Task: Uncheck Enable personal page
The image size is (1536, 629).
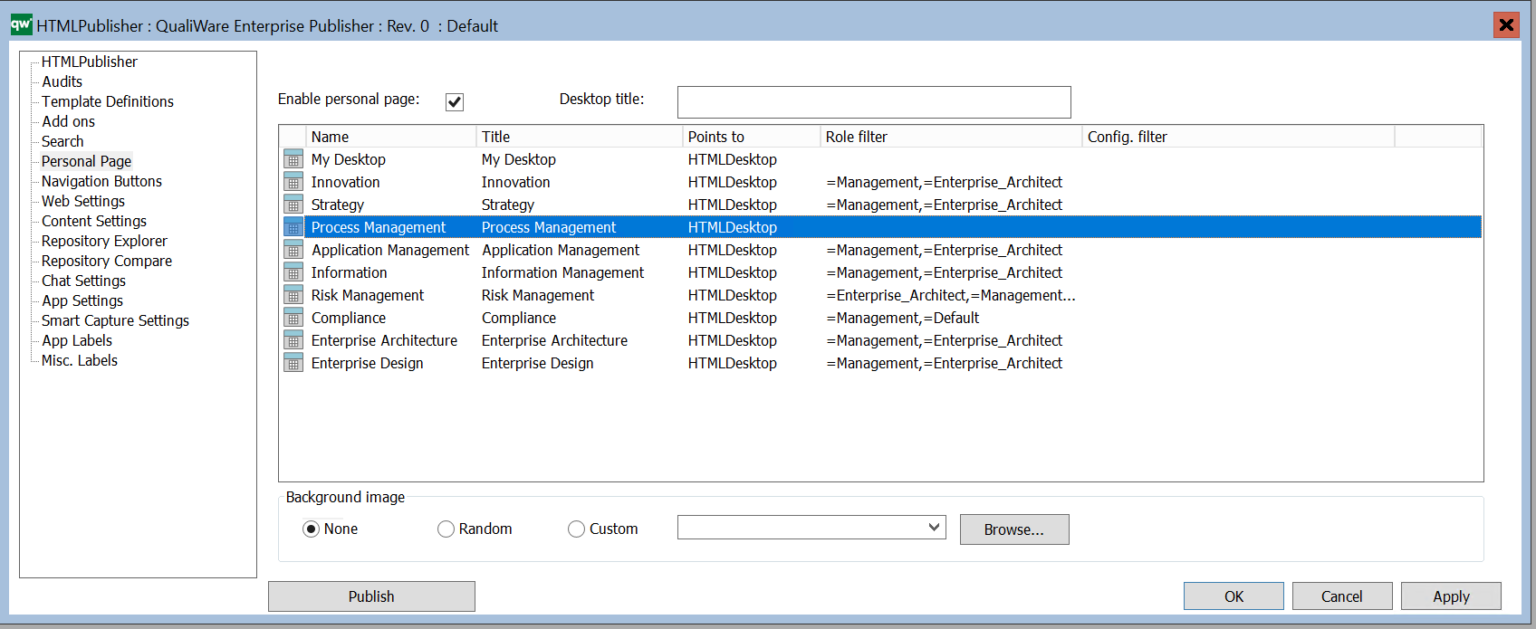Action: point(454,101)
